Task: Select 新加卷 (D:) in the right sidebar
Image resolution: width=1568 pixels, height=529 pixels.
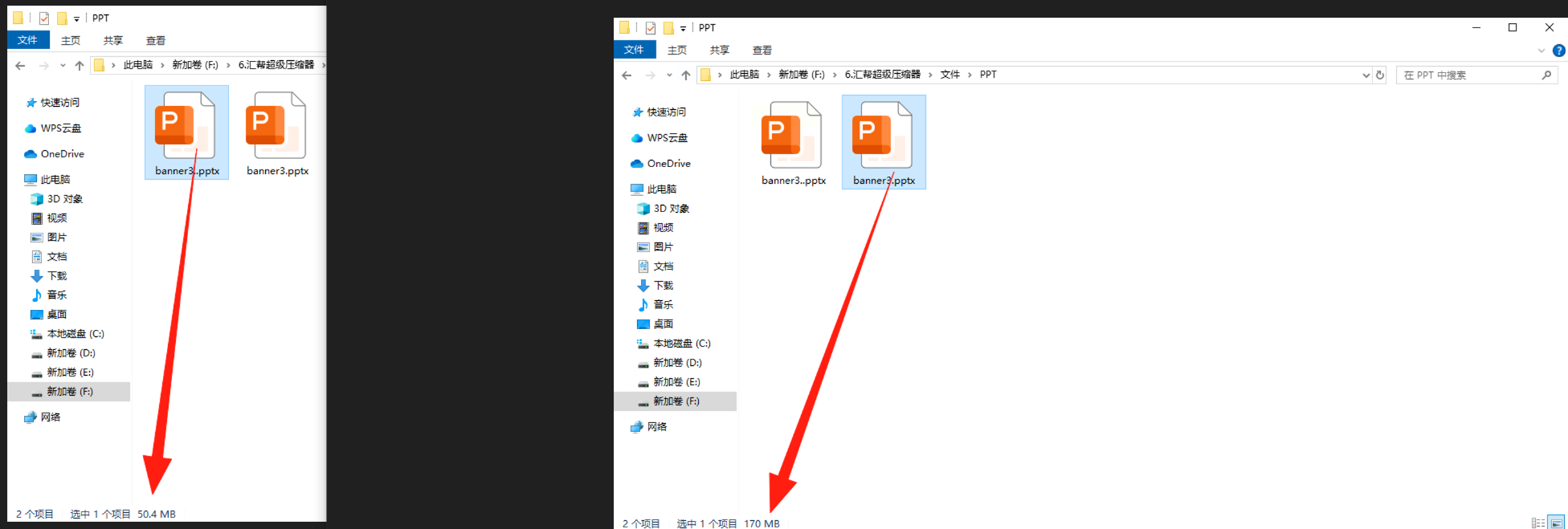Action: pos(676,363)
